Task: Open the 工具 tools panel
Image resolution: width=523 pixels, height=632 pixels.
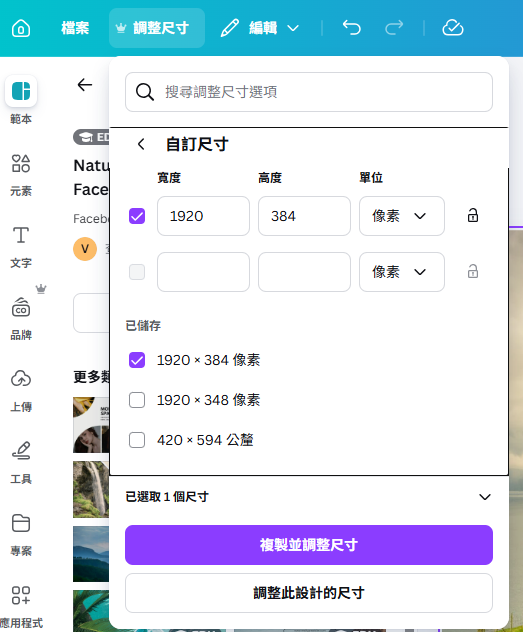Action: [x=21, y=463]
